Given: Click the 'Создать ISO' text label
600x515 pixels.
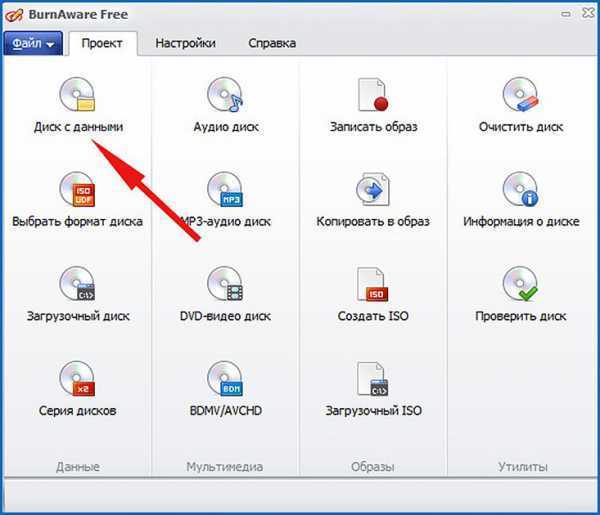Looking at the screenshot, I should [373, 316].
